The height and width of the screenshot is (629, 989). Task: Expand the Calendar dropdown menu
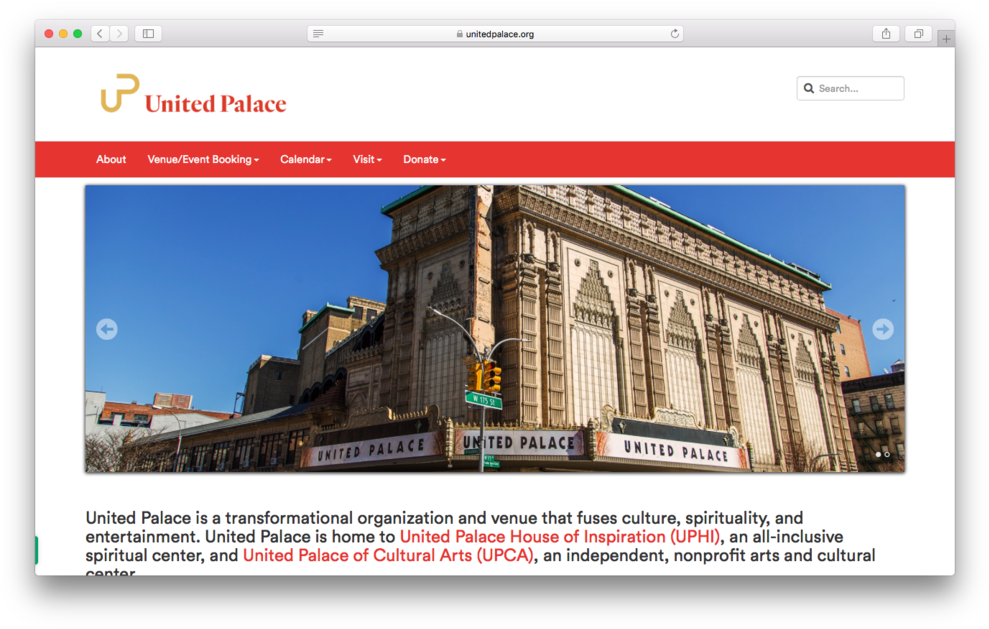click(x=306, y=160)
